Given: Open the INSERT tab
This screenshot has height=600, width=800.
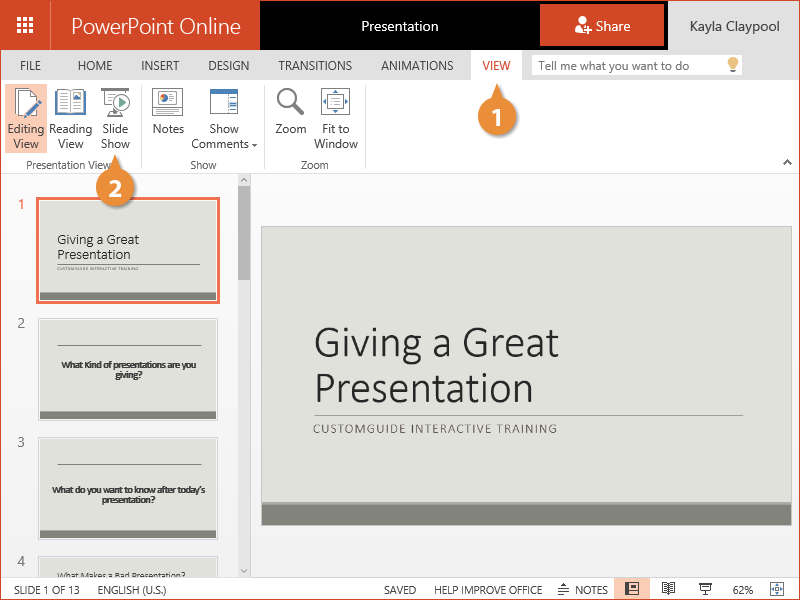Looking at the screenshot, I should tap(160, 66).
